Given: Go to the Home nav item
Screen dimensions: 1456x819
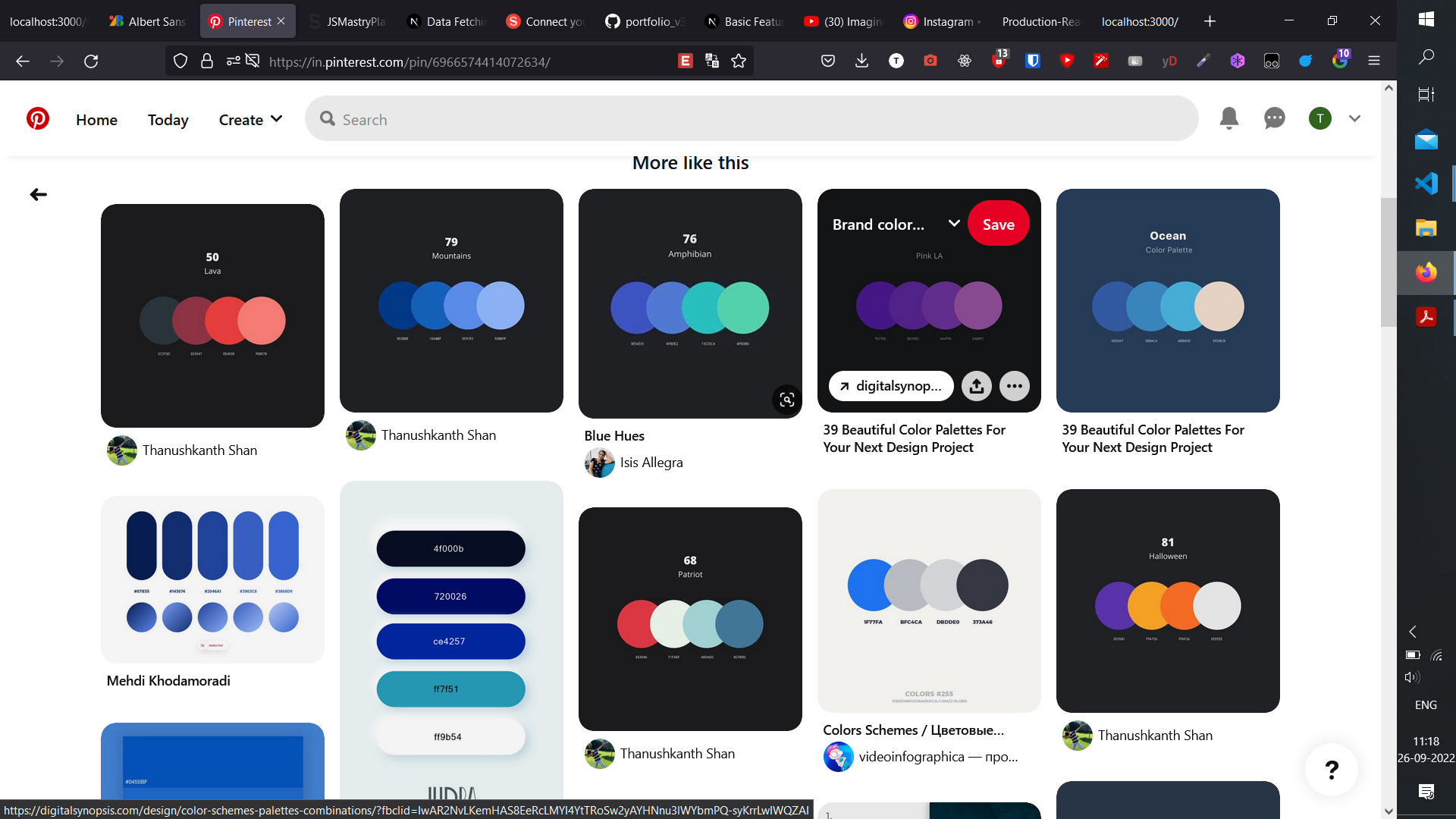Looking at the screenshot, I should click(x=96, y=119).
